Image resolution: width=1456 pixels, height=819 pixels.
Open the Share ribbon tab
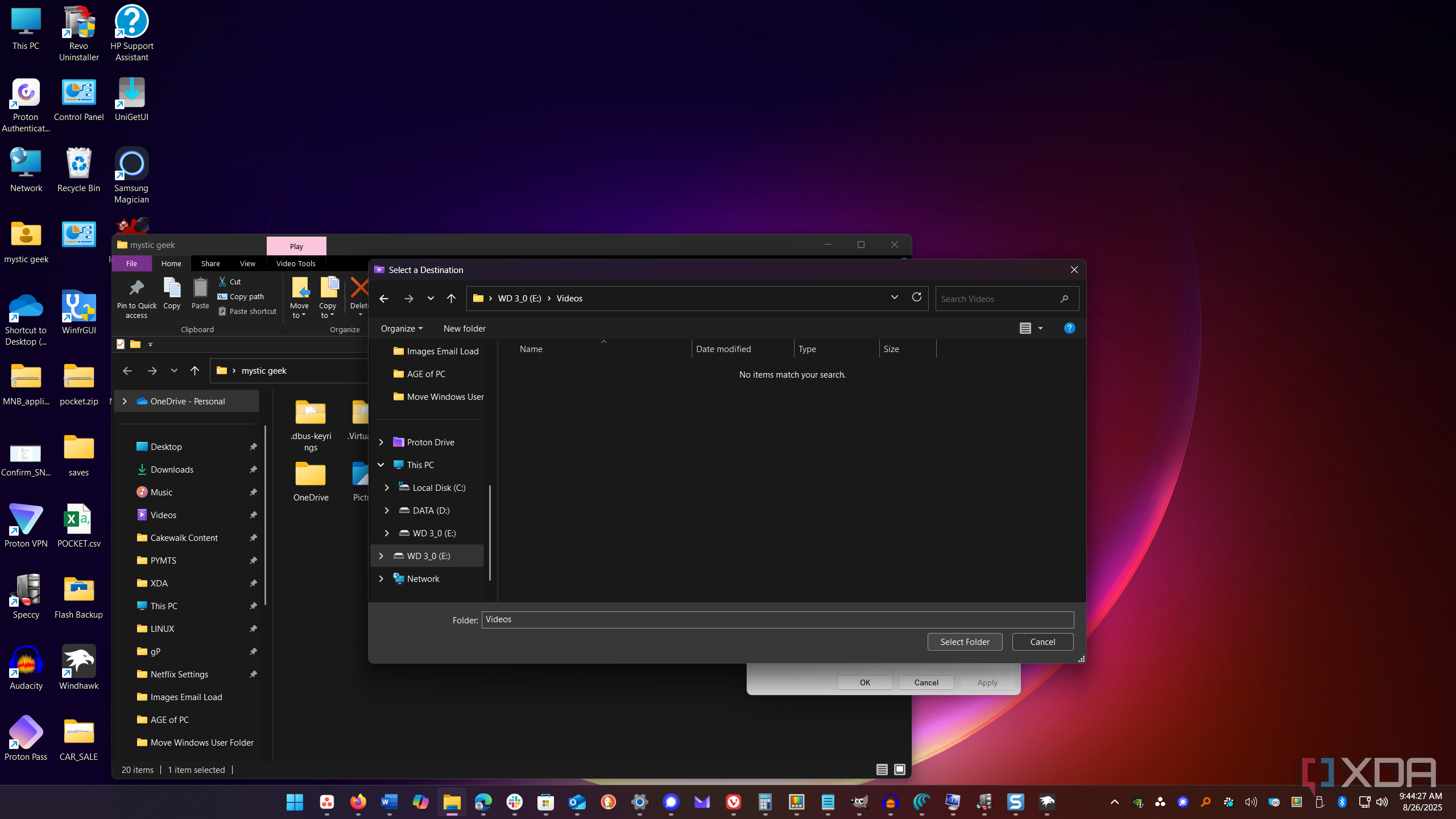[210, 263]
